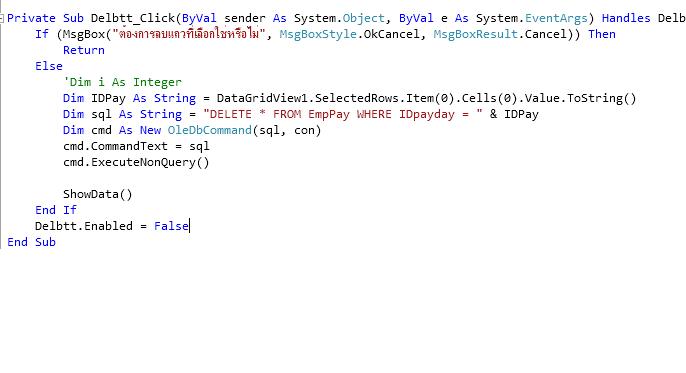Select the ShowData() call line
Image resolution: width=686 pixels, height=373 pixels.
tap(98, 194)
